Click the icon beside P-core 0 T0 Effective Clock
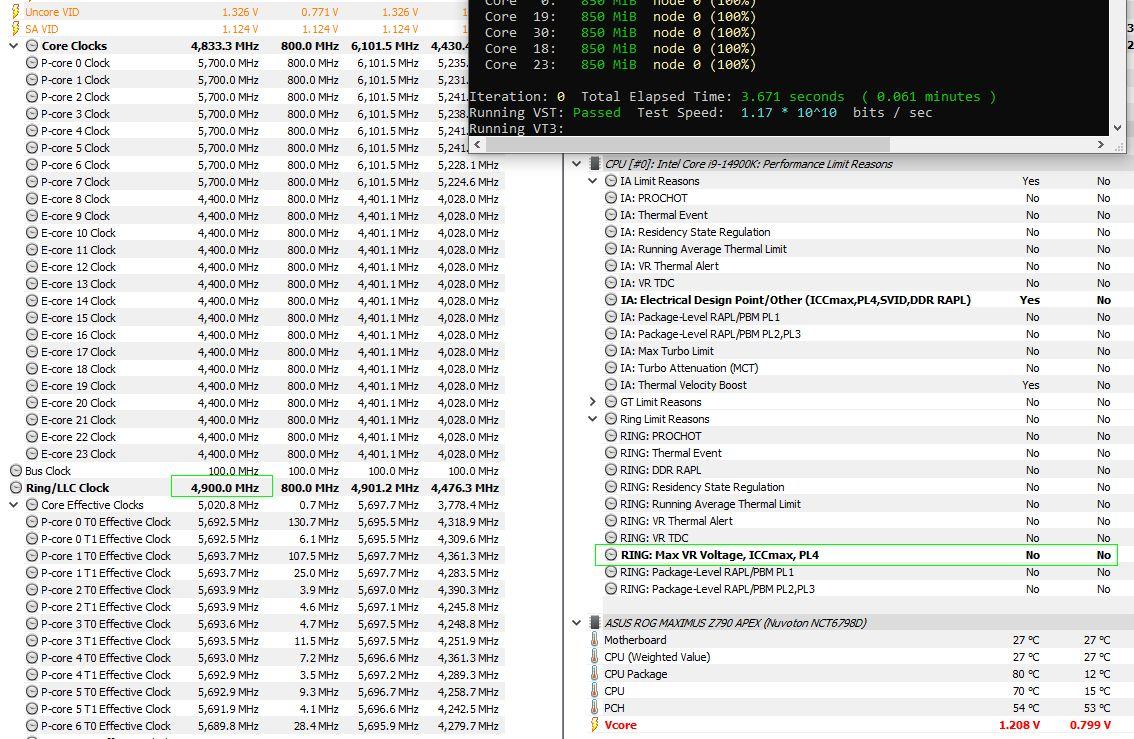This screenshot has height=739, width=1134. click(x=32, y=522)
